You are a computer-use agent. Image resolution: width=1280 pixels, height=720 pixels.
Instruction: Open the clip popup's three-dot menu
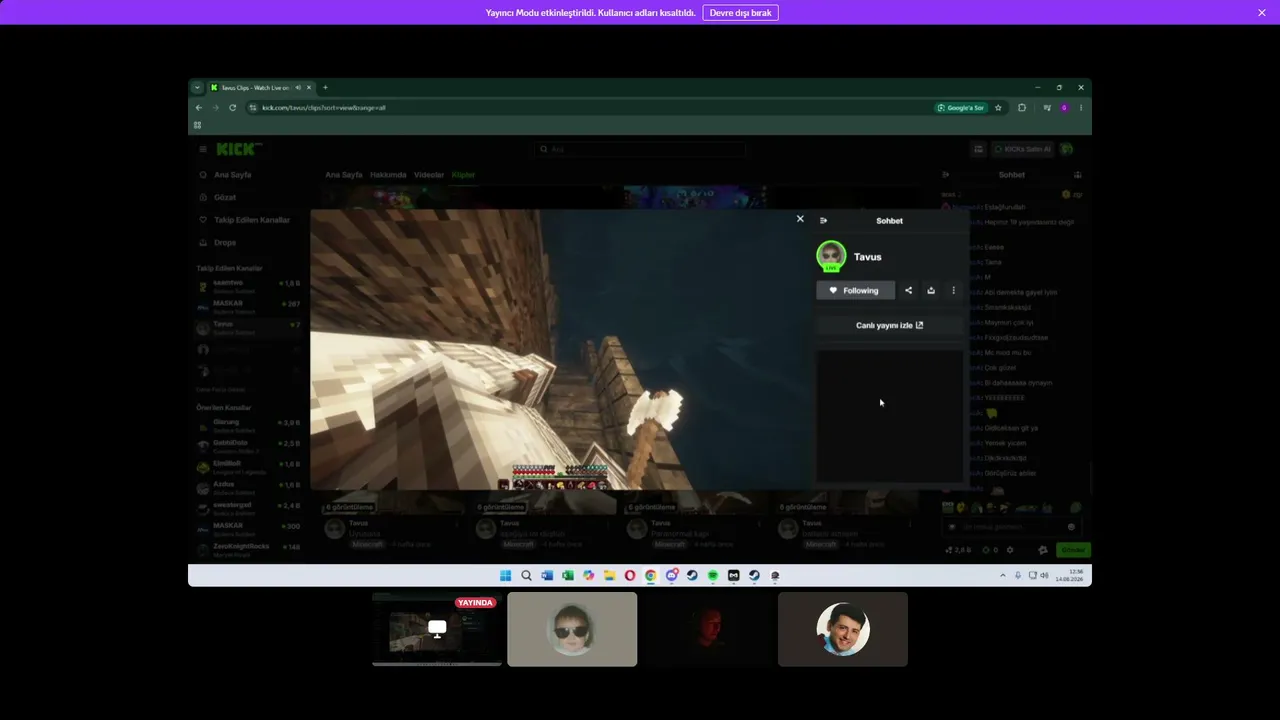953,291
